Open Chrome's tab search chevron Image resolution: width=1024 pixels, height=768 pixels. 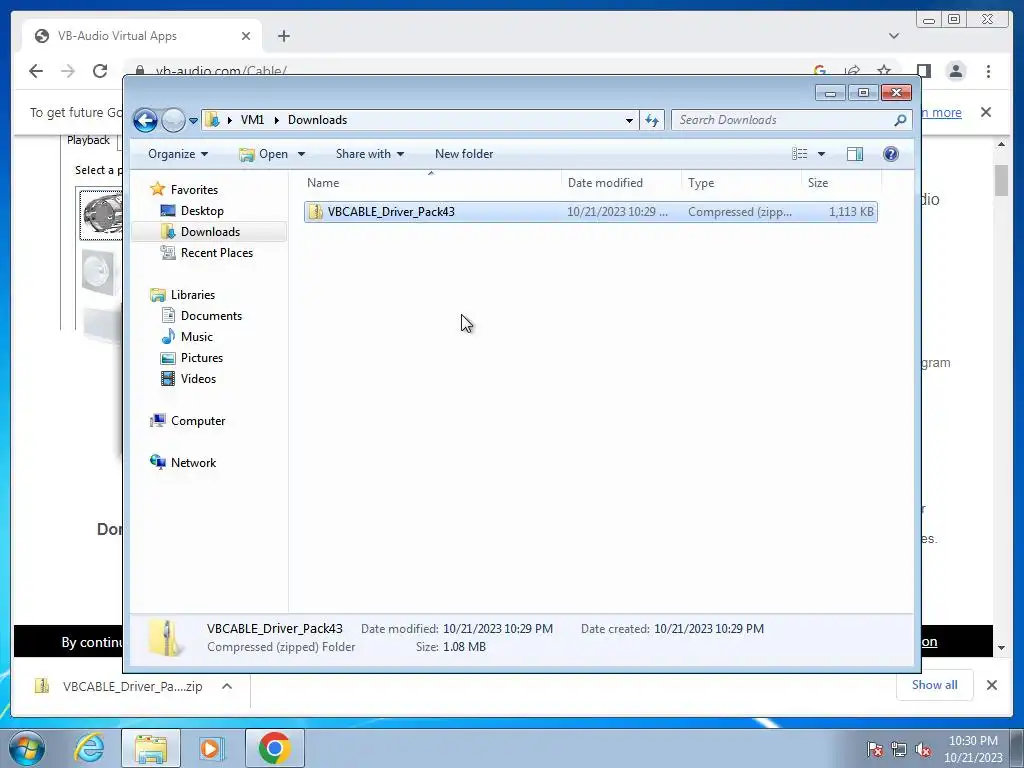894,36
